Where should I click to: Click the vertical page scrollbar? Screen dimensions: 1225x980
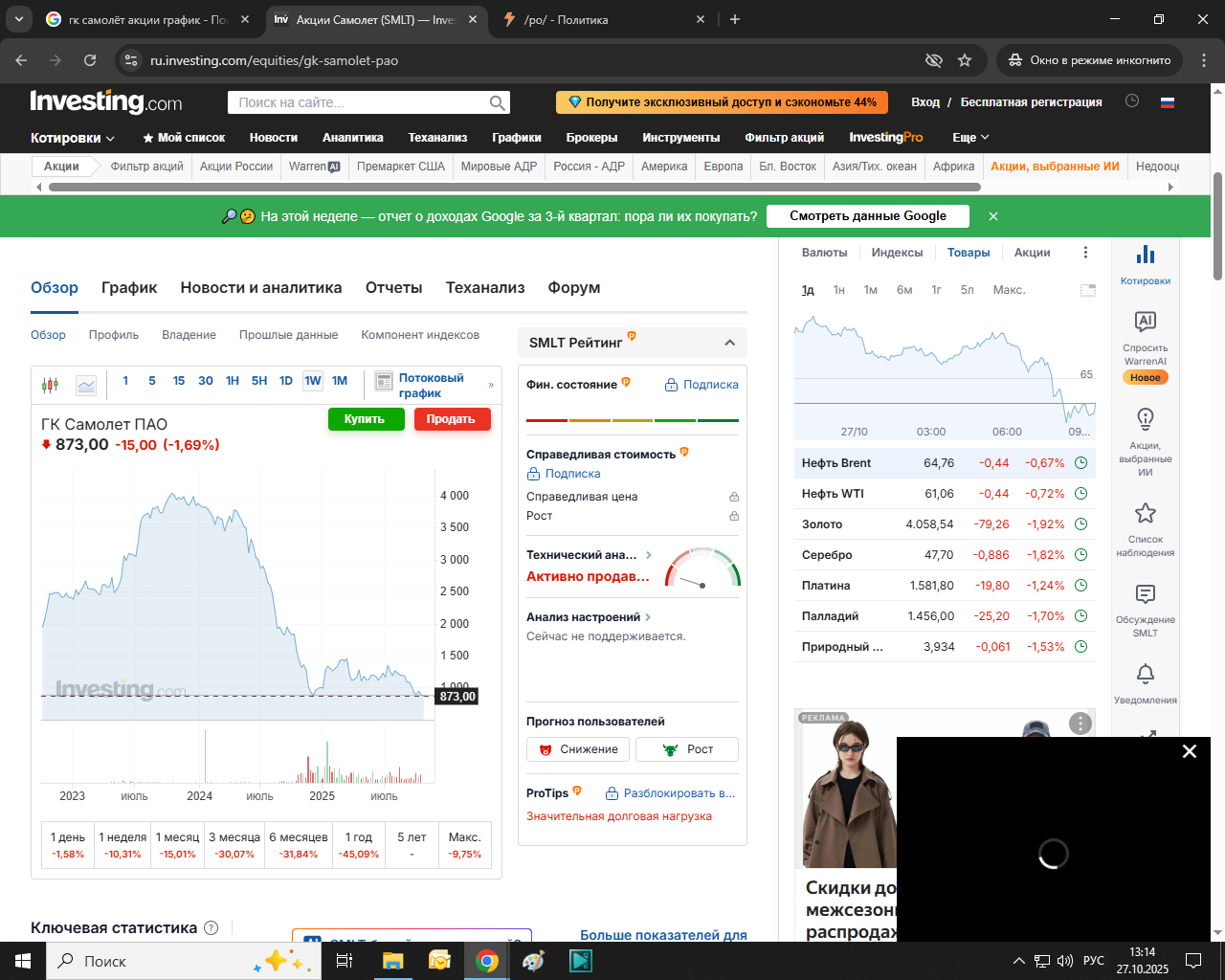pos(1217,226)
